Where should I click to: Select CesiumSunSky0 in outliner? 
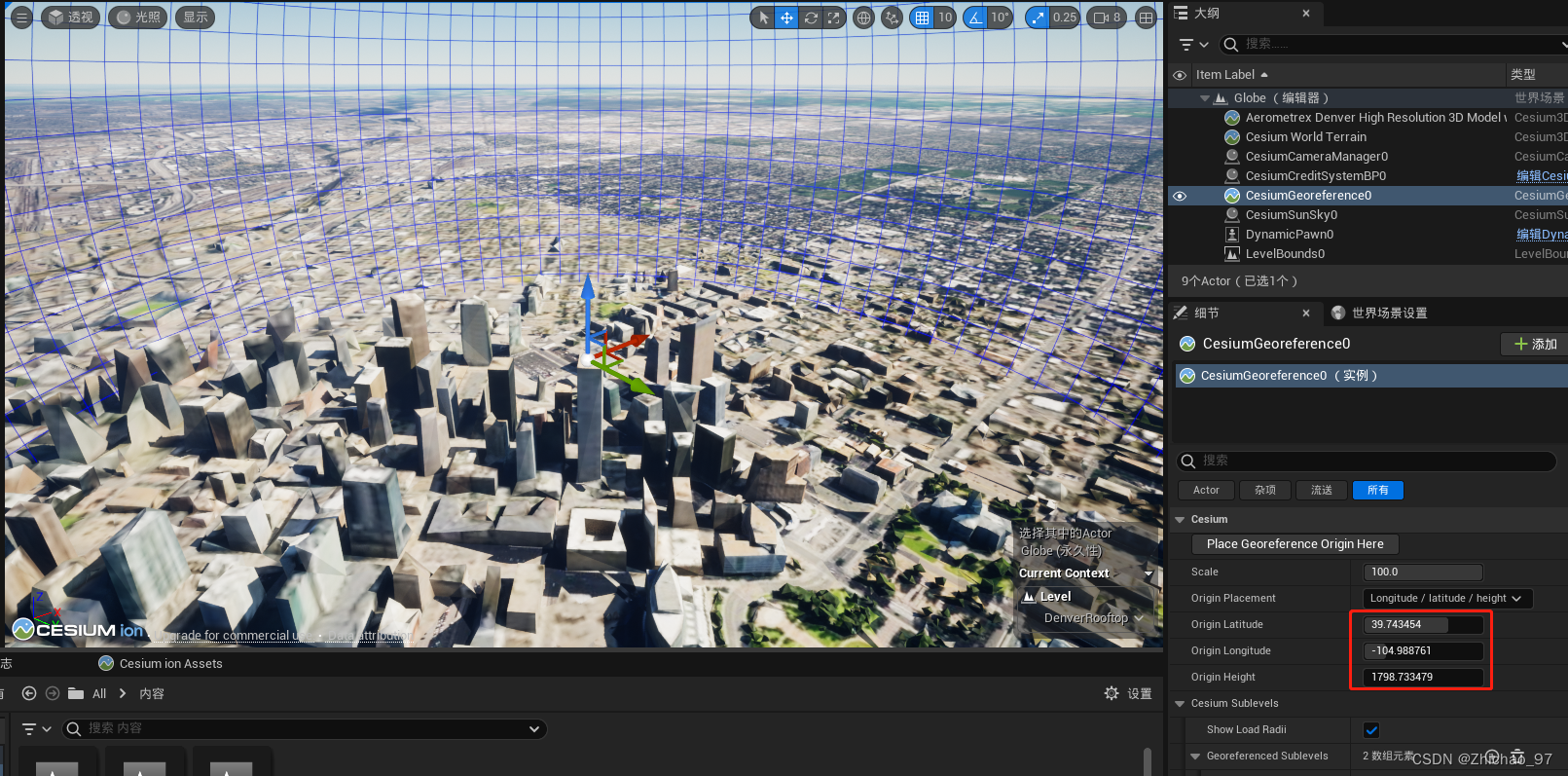point(1292,215)
